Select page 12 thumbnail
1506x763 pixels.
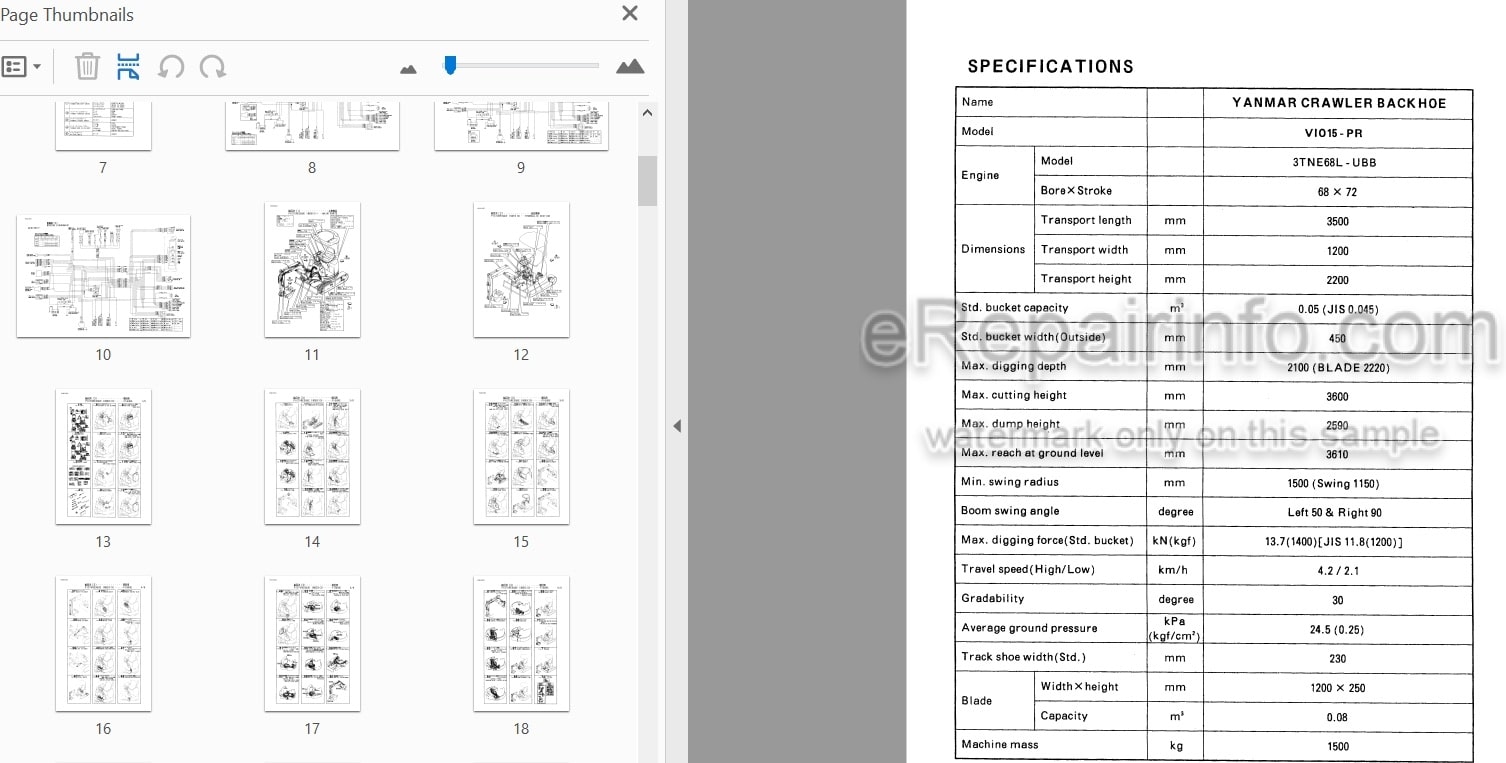521,270
